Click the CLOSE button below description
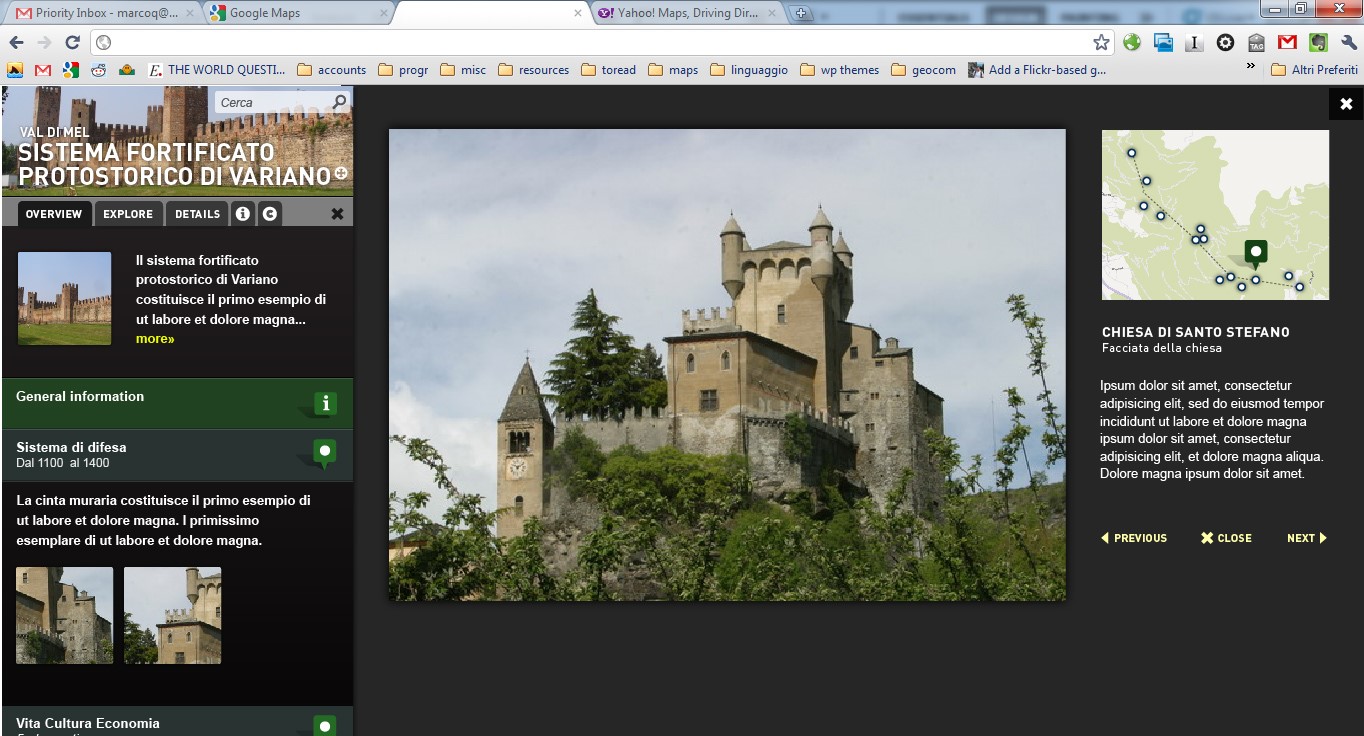This screenshot has height=736, width=1364. tap(1226, 538)
